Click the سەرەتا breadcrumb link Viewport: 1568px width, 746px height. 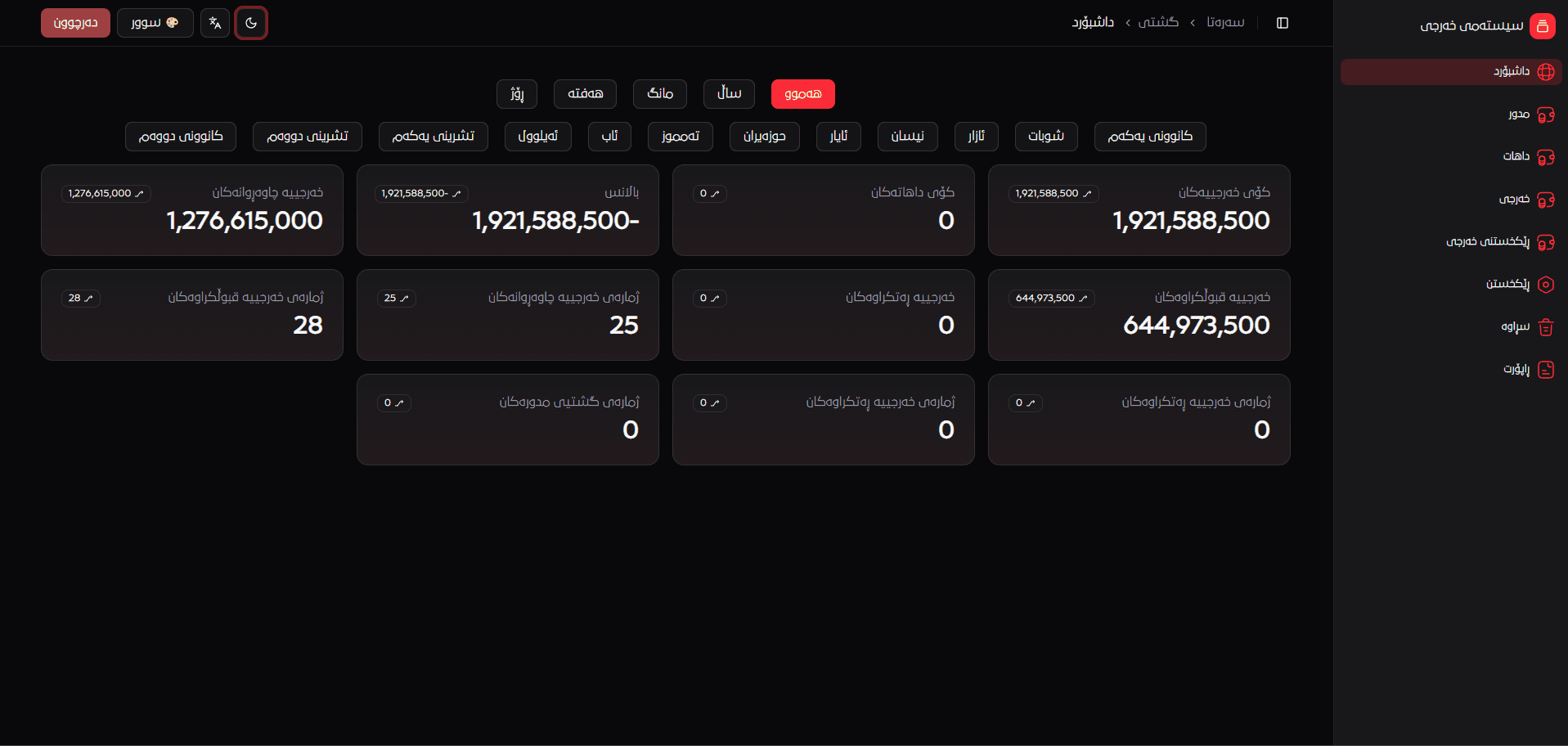(1224, 23)
